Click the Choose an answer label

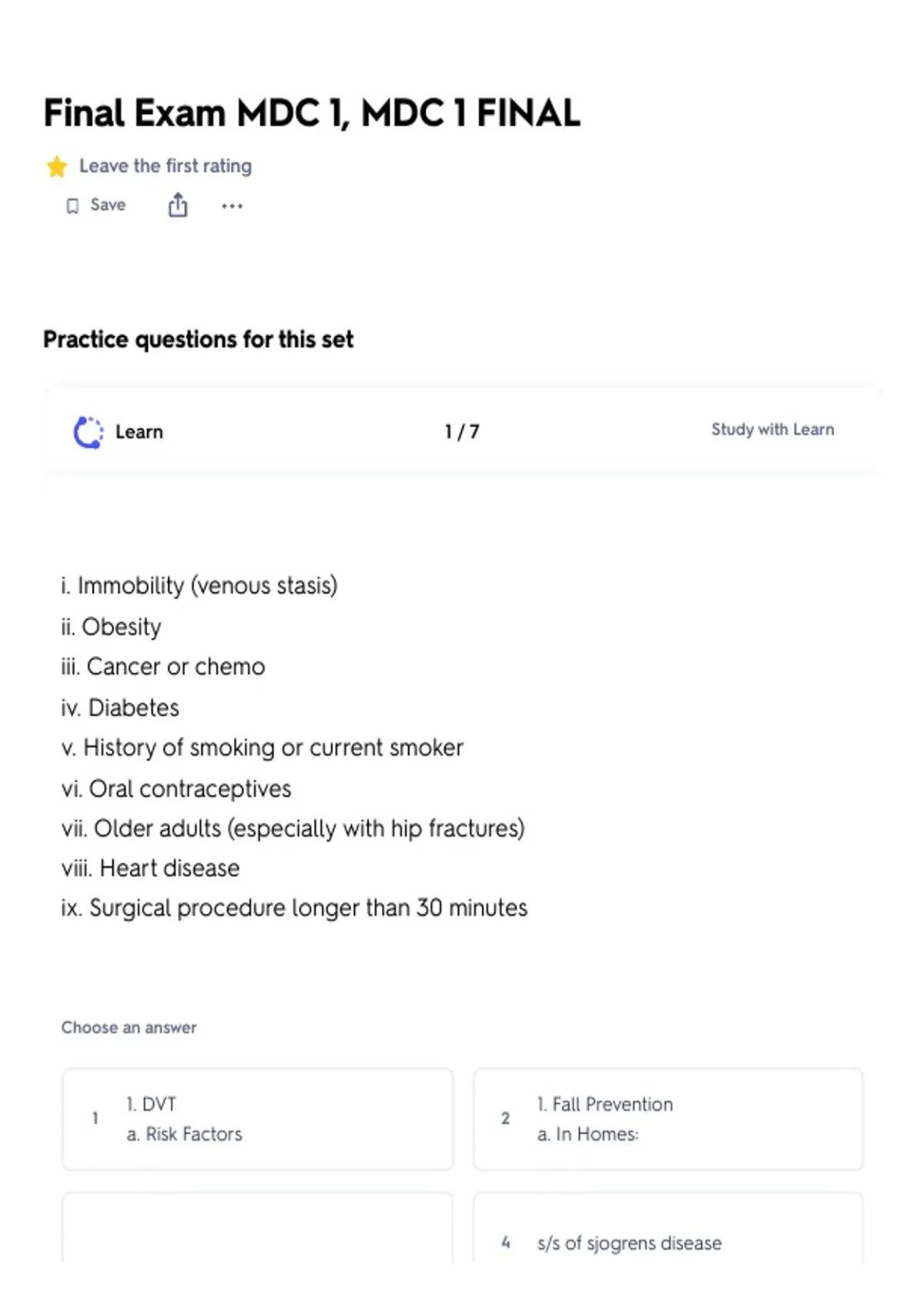pyautogui.click(x=129, y=1027)
